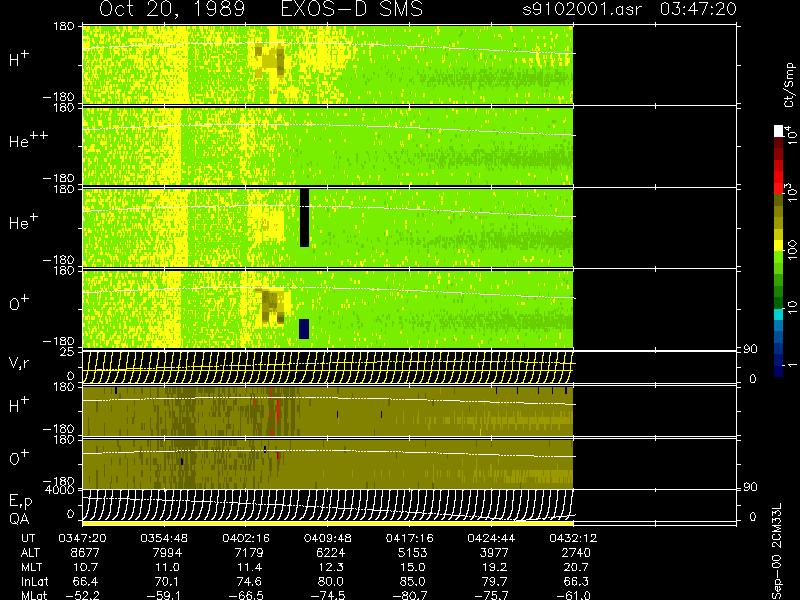Click the dark blue block in O+ panel
Image resolution: width=800 pixels, height=600 pixels.
click(x=304, y=329)
